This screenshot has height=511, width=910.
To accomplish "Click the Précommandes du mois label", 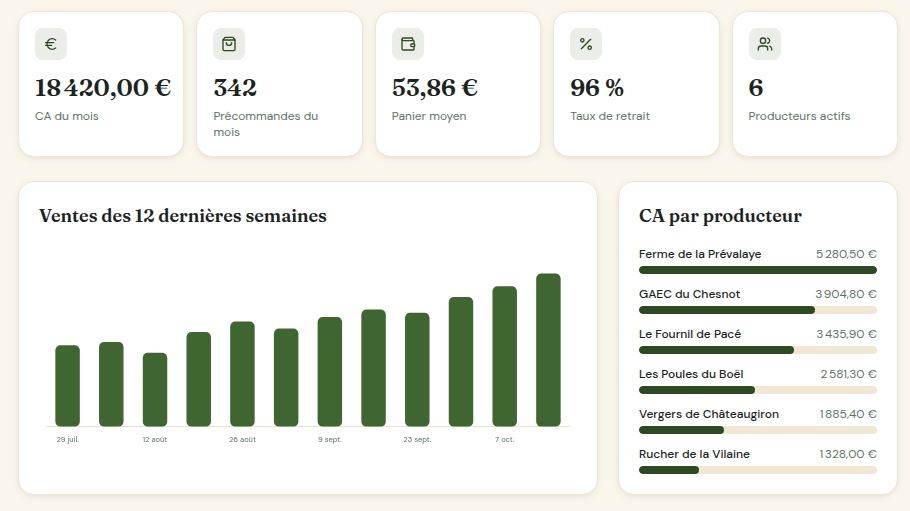I will tap(266, 124).
